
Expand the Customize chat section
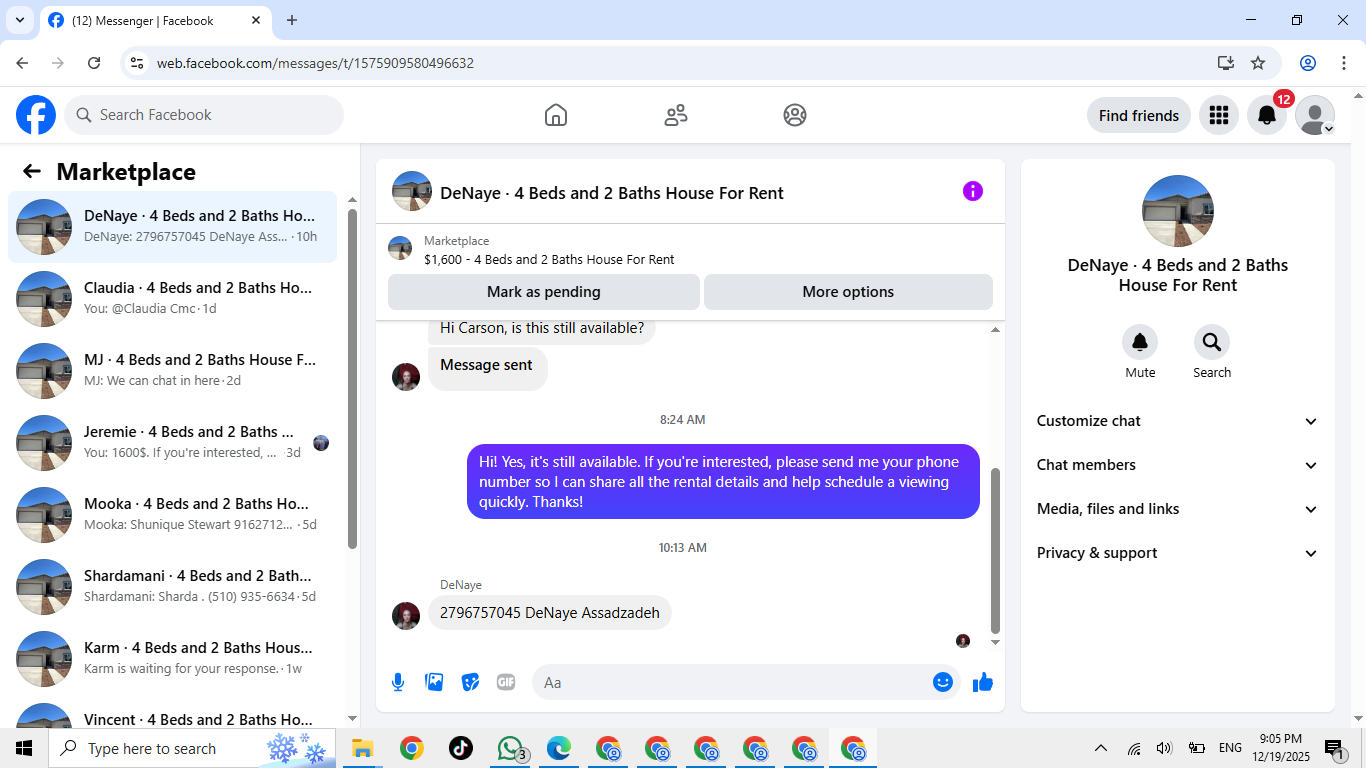click(1178, 421)
